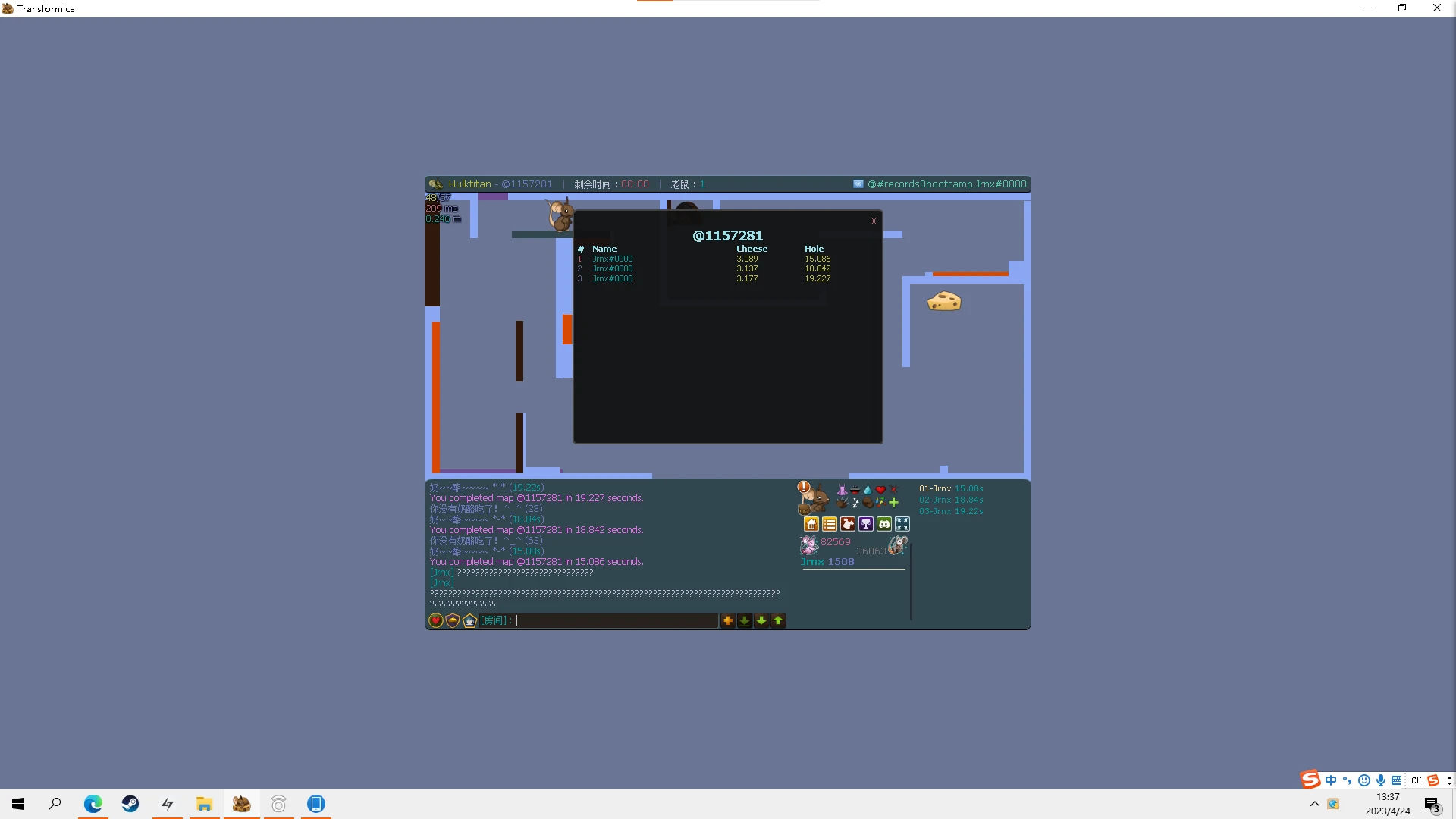Image resolution: width=1456 pixels, height=819 pixels.
Task: Click the Jrnx 1508 player label
Action: tap(827, 562)
